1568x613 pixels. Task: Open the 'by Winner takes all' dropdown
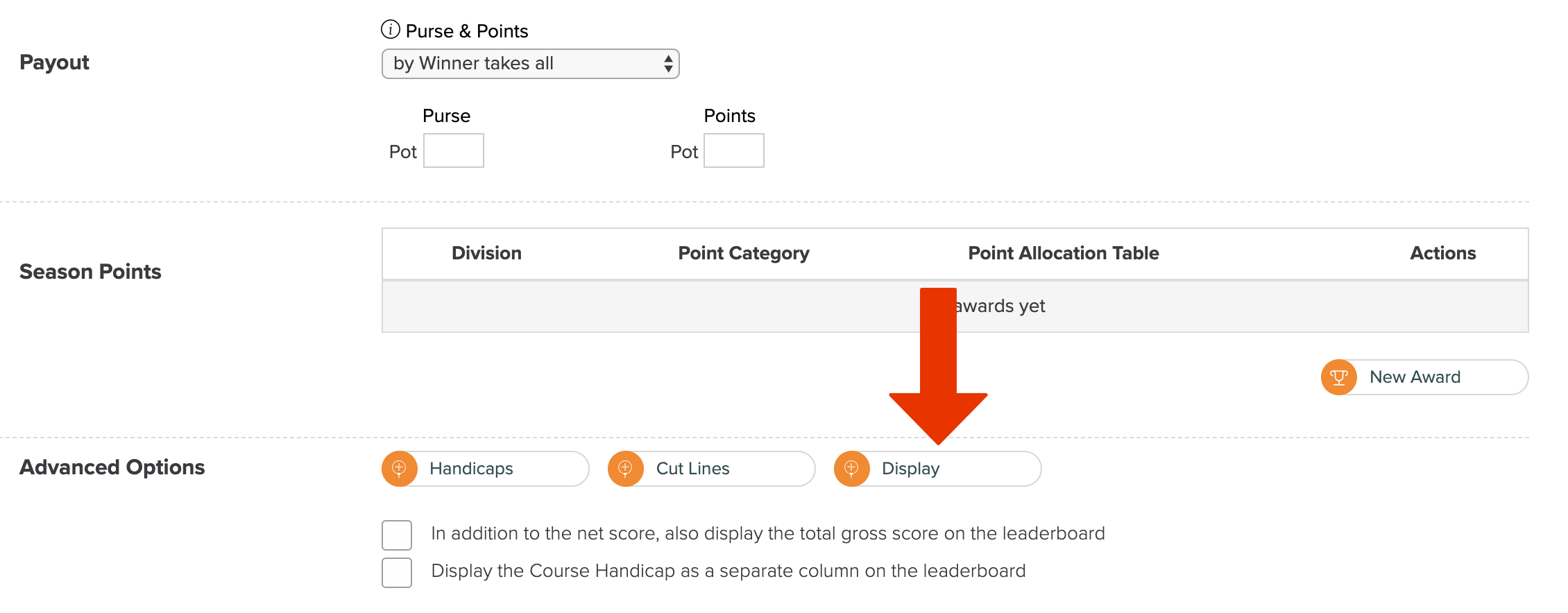coord(530,64)
